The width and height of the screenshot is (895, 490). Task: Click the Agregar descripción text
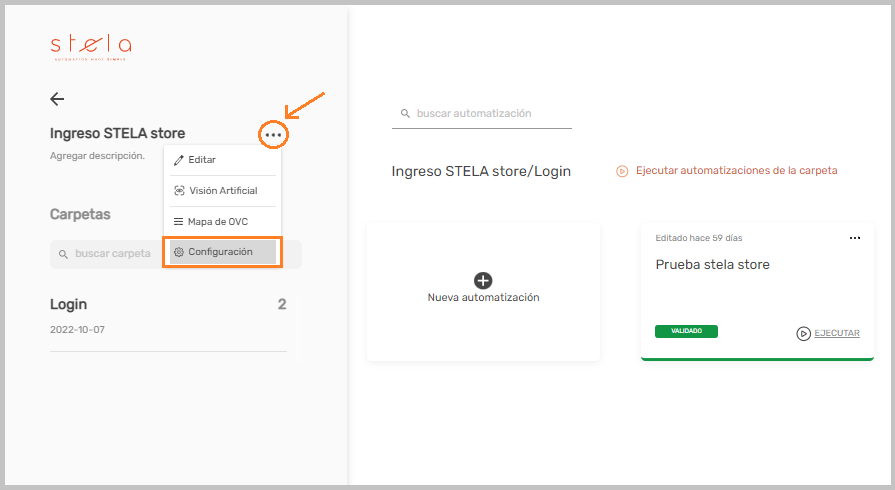click(97, 156)
